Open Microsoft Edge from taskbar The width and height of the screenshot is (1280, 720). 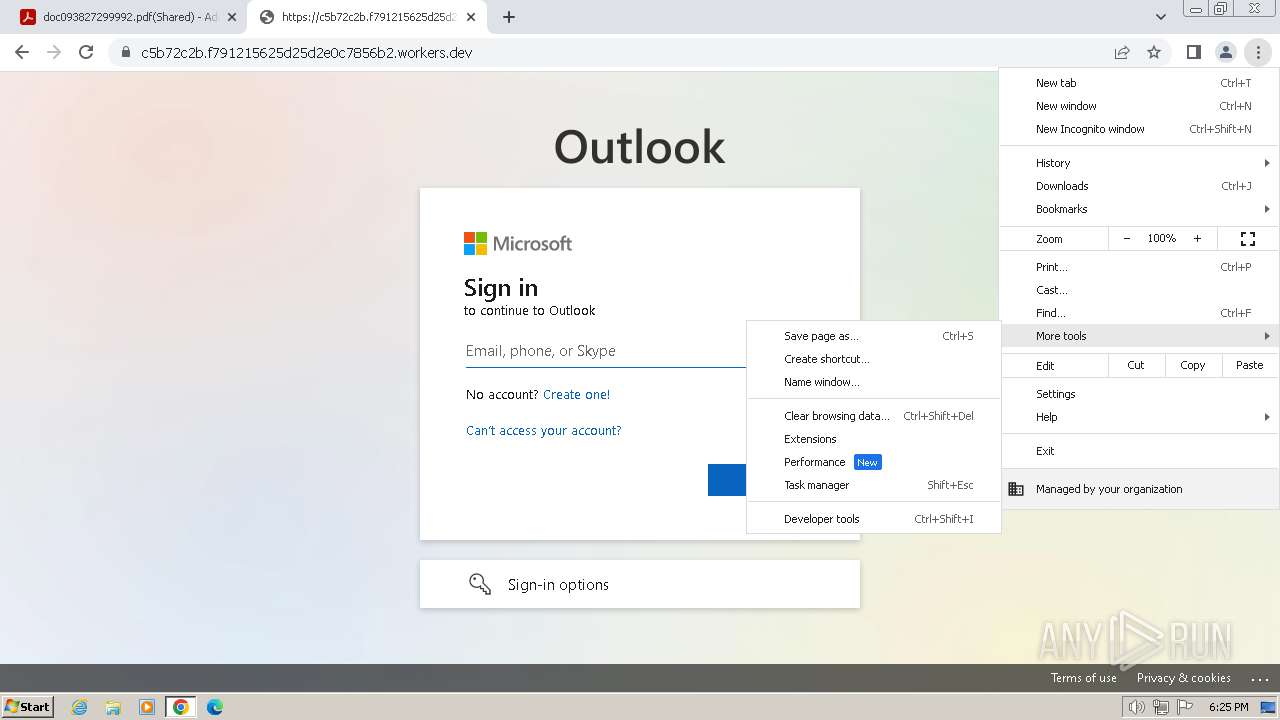[x=215, y=707]
